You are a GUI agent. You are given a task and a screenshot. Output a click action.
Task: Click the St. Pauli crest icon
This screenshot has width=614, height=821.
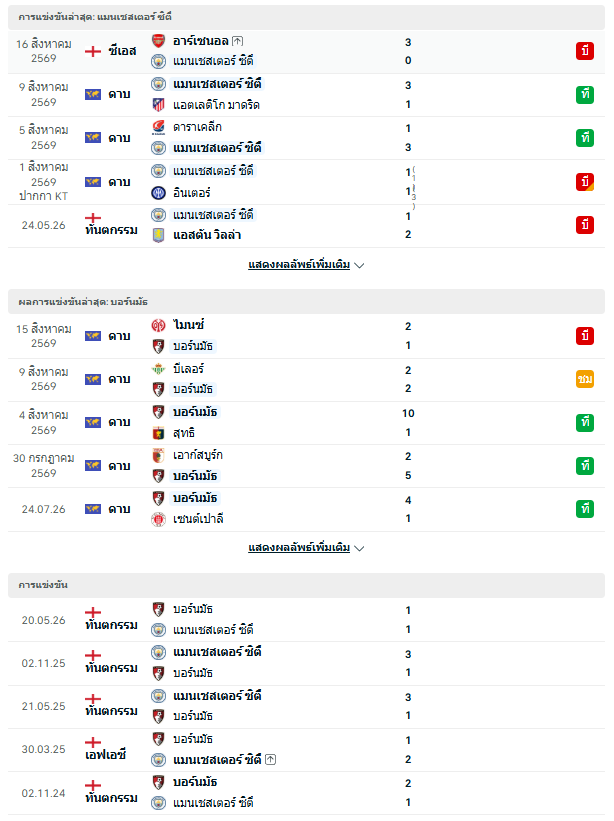(158, 519)
